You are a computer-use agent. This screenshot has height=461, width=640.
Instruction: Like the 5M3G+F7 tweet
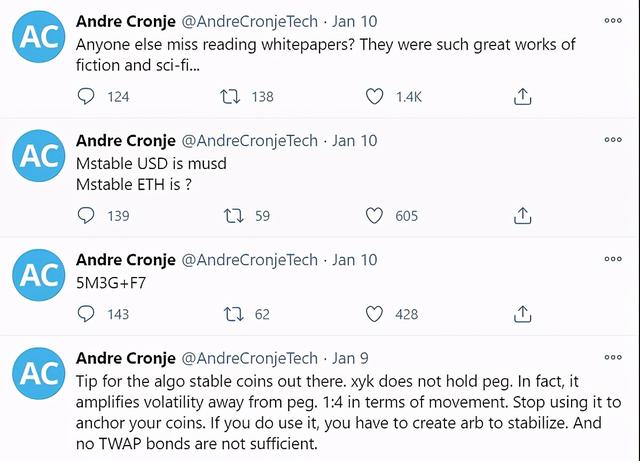(375, 314)
